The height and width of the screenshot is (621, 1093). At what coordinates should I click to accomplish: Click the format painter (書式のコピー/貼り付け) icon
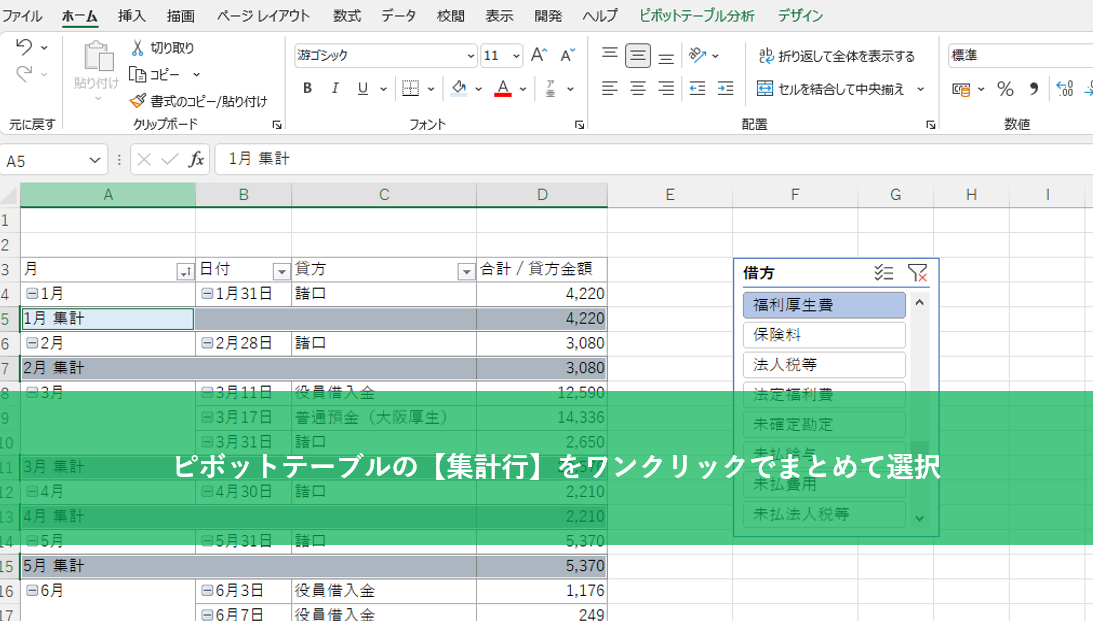[138, 101]
